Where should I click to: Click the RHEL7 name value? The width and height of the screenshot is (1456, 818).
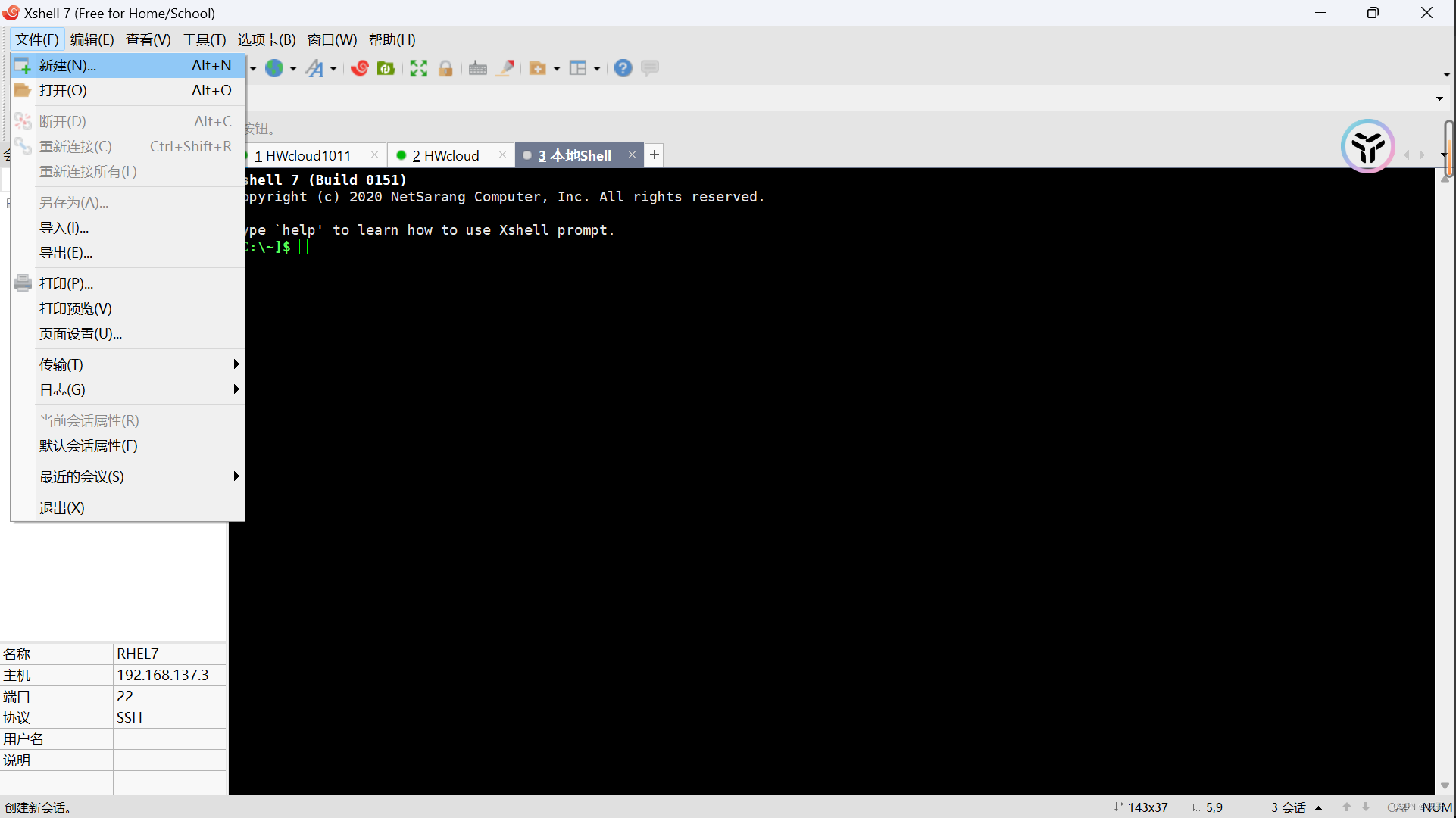(x=138, y=654)
